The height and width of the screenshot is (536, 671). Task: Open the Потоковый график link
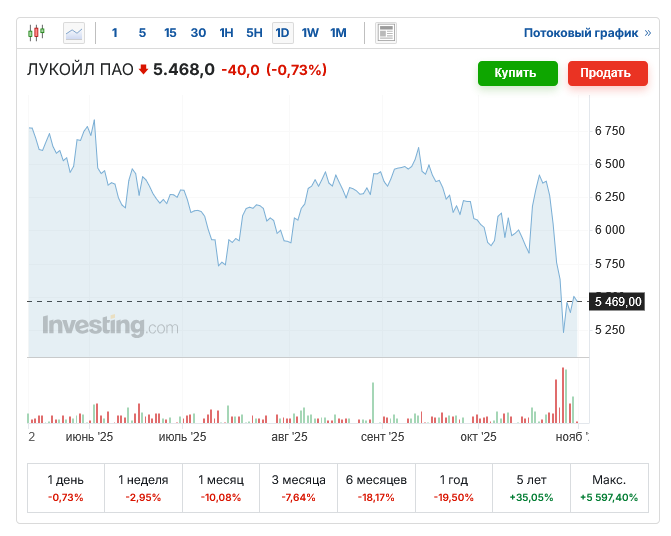(580, 33)
